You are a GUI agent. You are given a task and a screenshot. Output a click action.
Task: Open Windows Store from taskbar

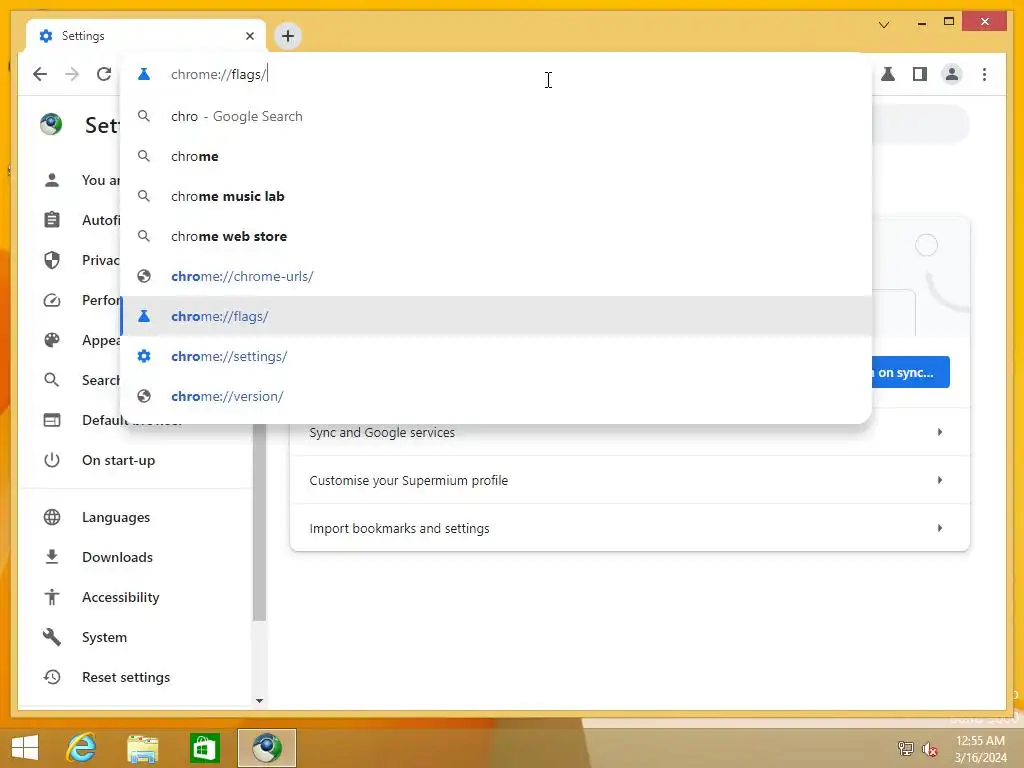(x=204, y=748)
